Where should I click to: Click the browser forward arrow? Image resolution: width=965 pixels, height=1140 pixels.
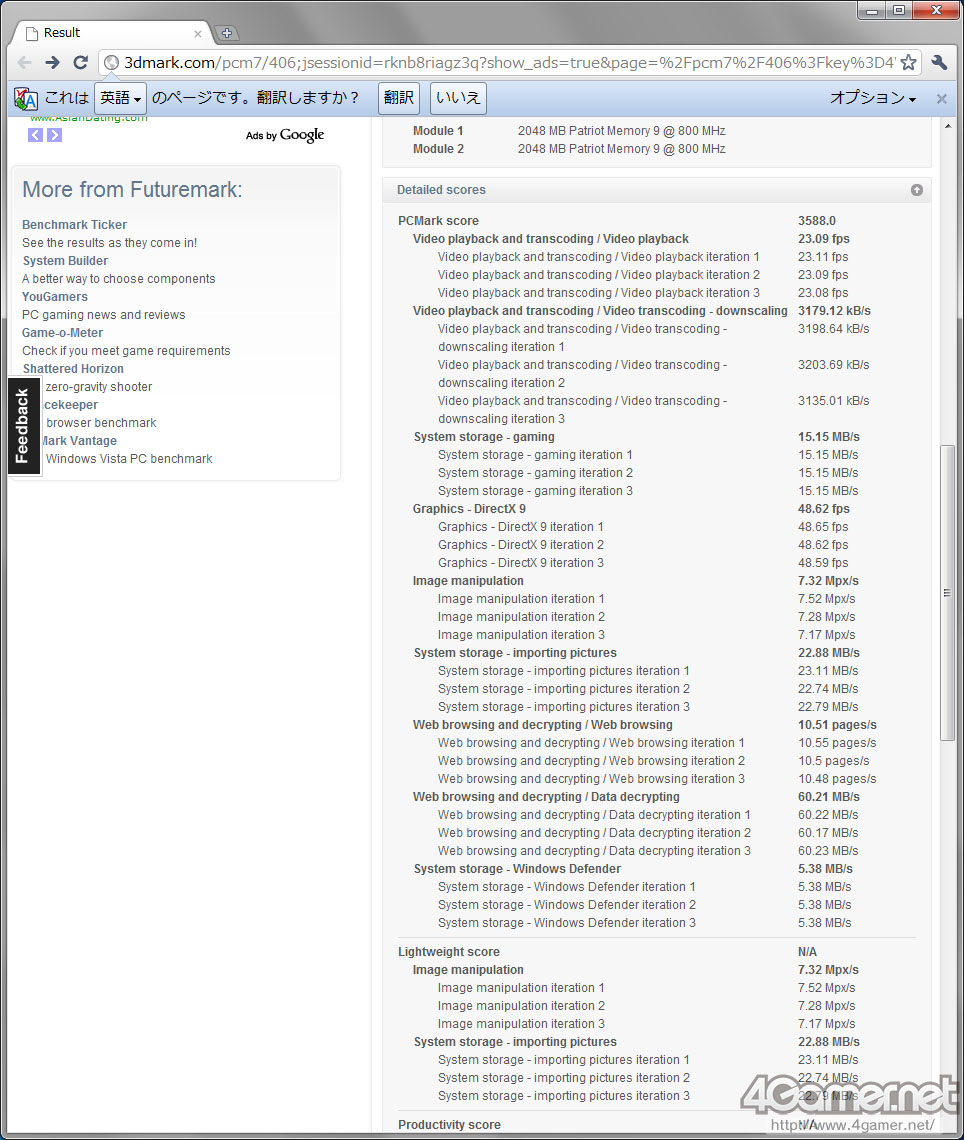tap(52, 63)
